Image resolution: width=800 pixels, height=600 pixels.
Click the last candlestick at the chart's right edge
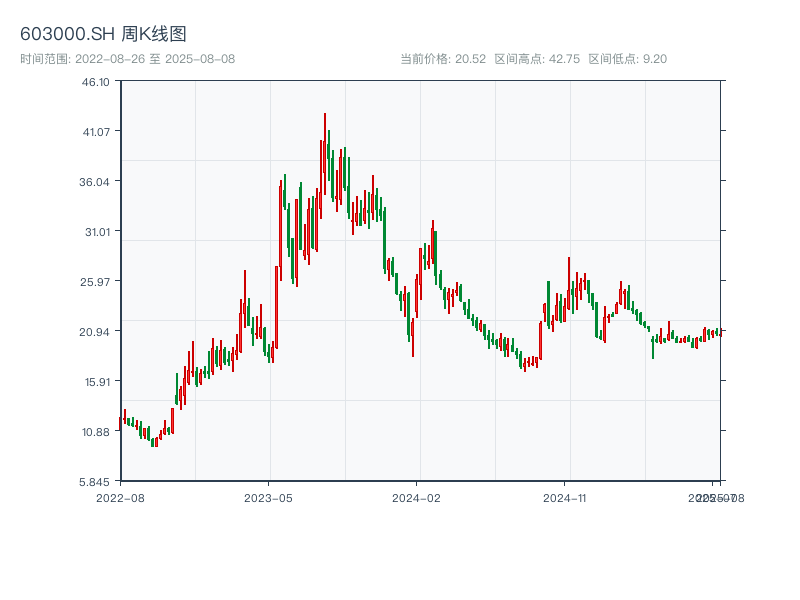click(720, 332)
